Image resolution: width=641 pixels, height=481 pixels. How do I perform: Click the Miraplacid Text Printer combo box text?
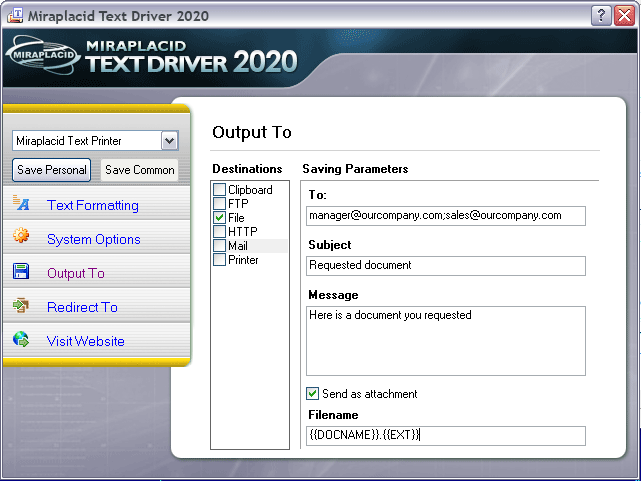pos(69,141)
